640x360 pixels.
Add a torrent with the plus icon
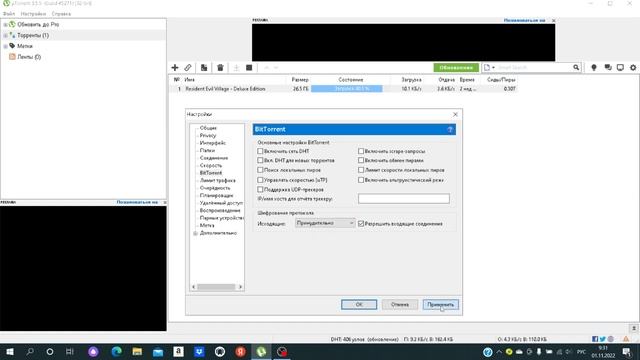click(x=175, y=67)
